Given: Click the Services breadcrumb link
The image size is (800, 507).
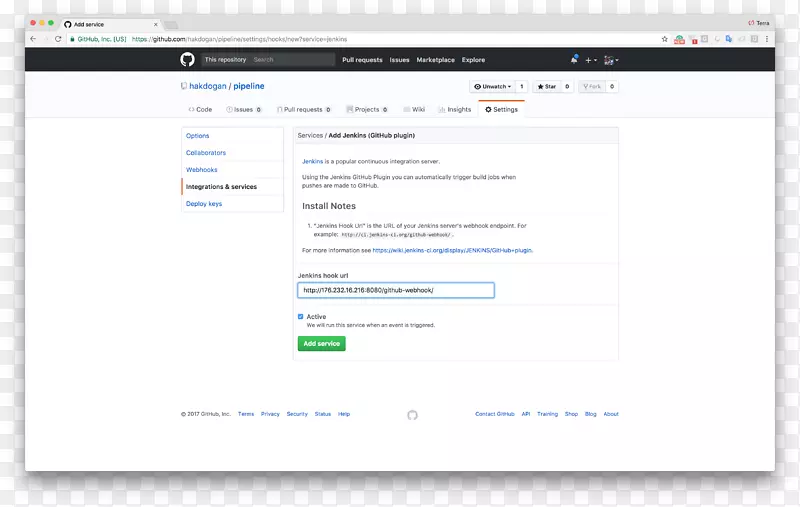Looking at the screenshot, I should click(310, 136).
